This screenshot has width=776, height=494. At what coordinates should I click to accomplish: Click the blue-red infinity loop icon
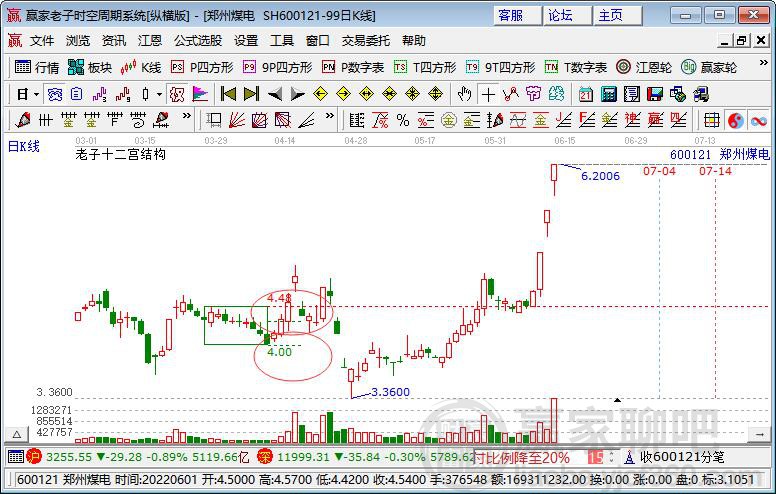758,120
